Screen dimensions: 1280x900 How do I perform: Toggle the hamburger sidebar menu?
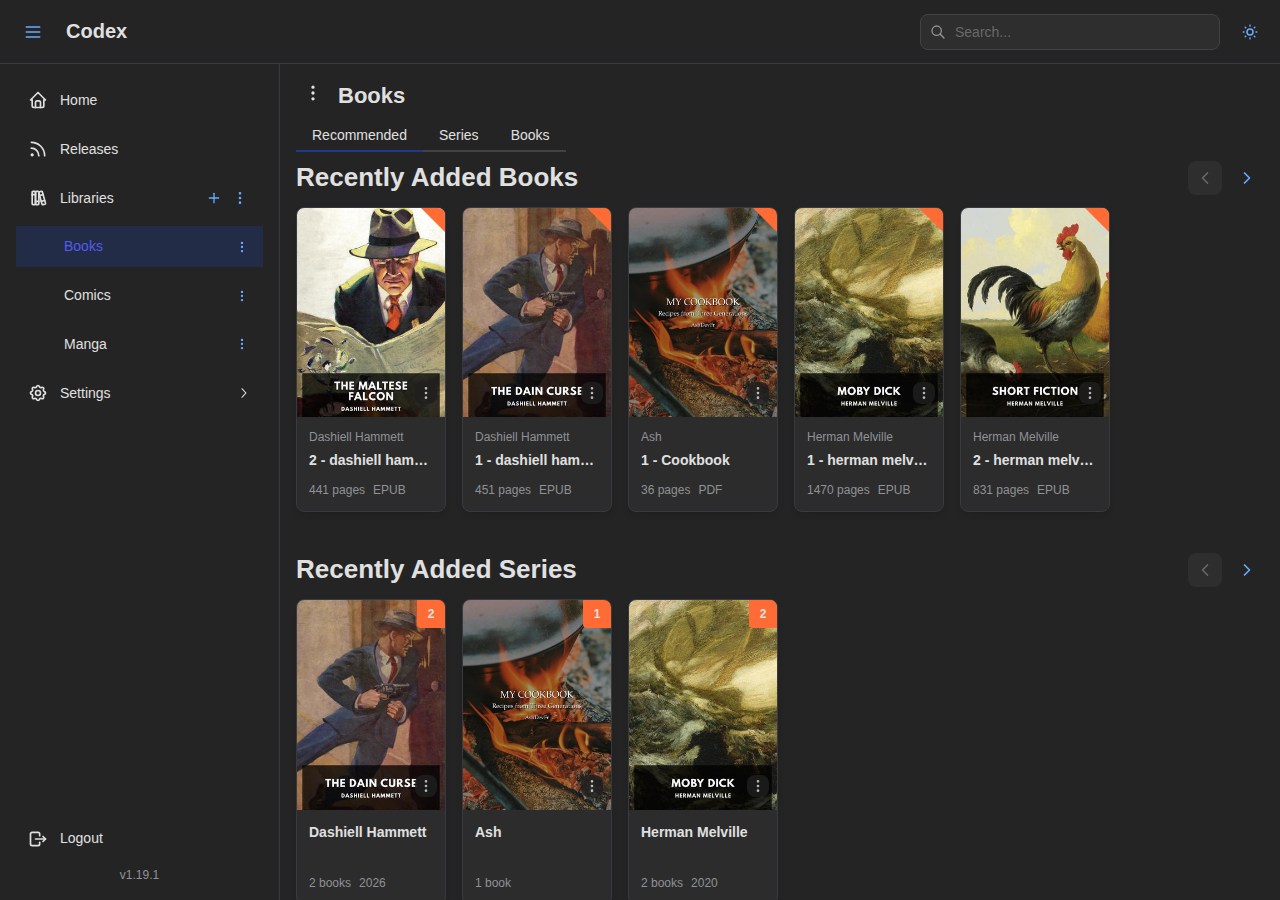tap(33, 32)
